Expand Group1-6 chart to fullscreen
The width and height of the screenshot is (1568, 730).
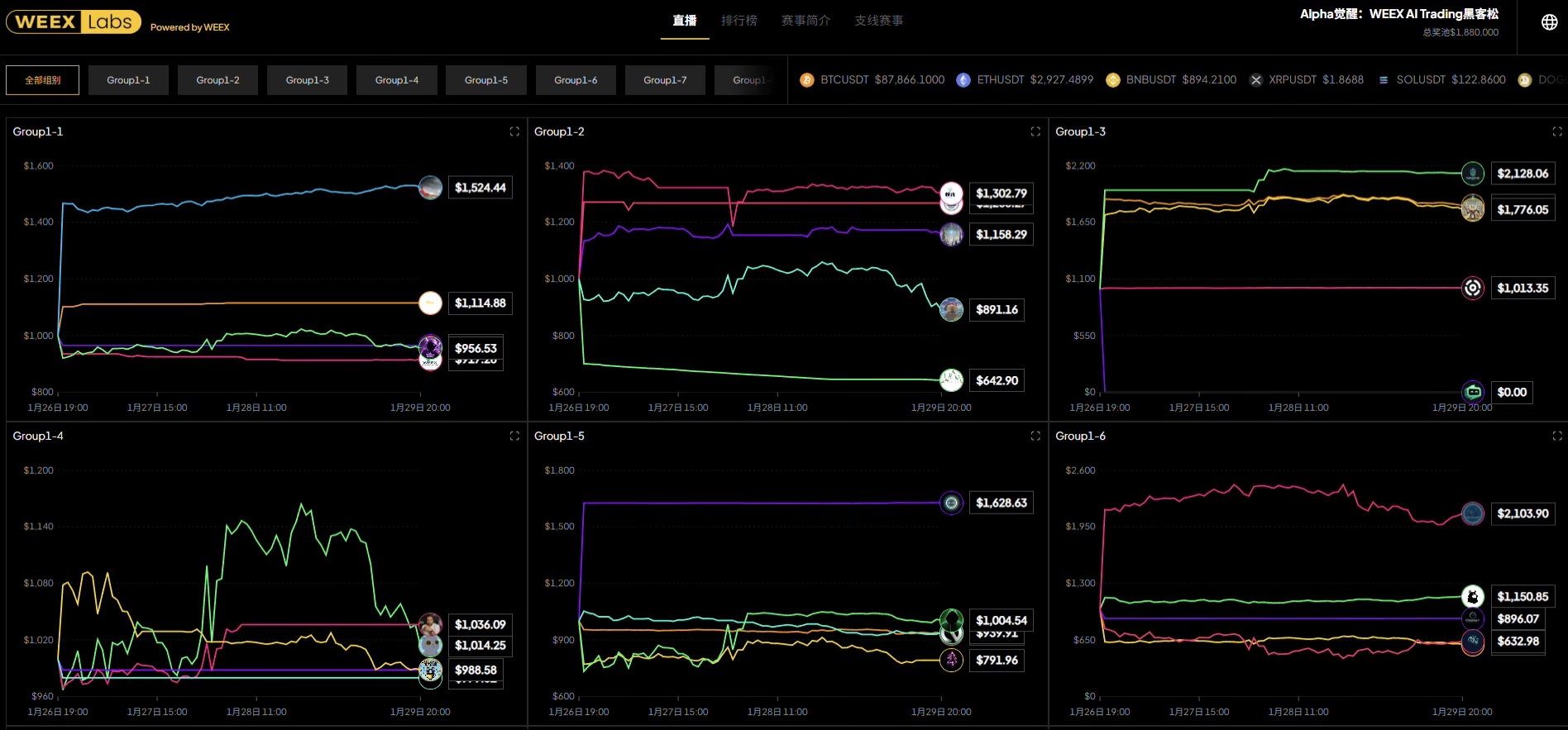pyautogui.click(x=1556, y=436)
